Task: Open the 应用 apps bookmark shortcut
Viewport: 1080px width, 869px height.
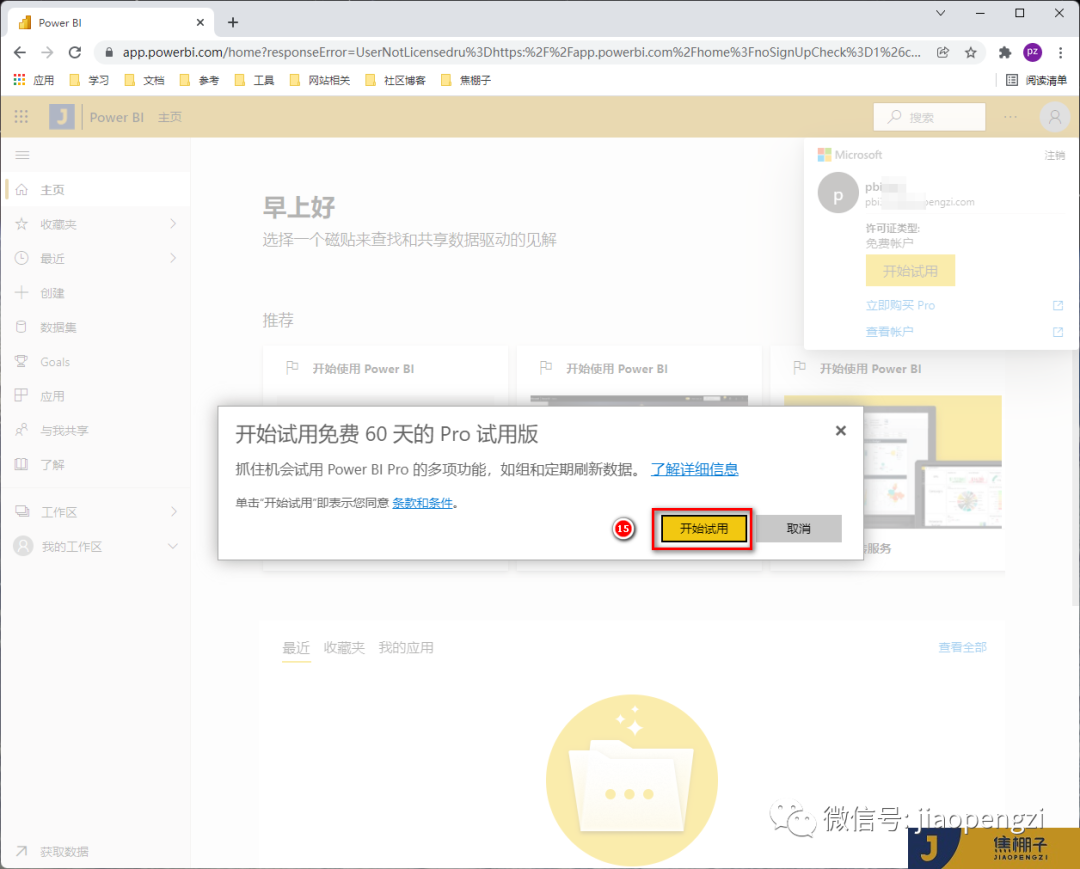Action: 34,81
